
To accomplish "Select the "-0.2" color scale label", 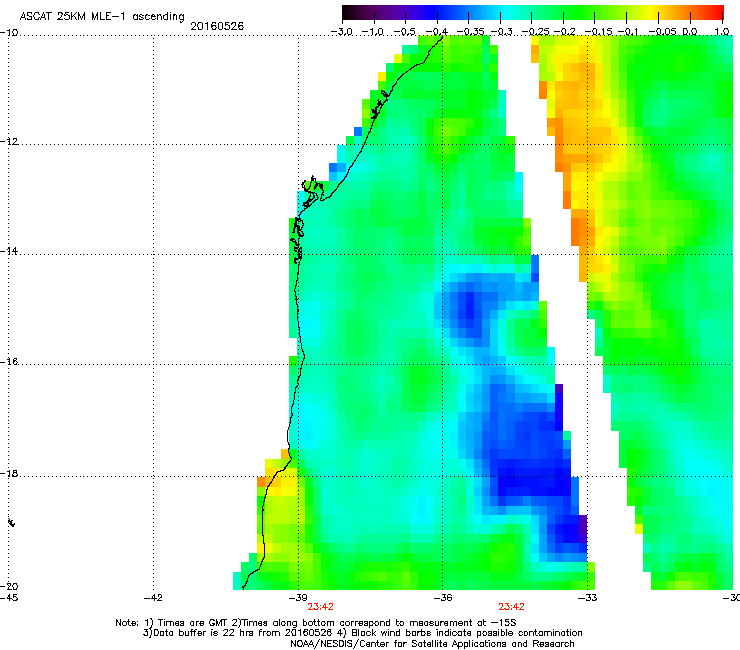I will point(565,32).
